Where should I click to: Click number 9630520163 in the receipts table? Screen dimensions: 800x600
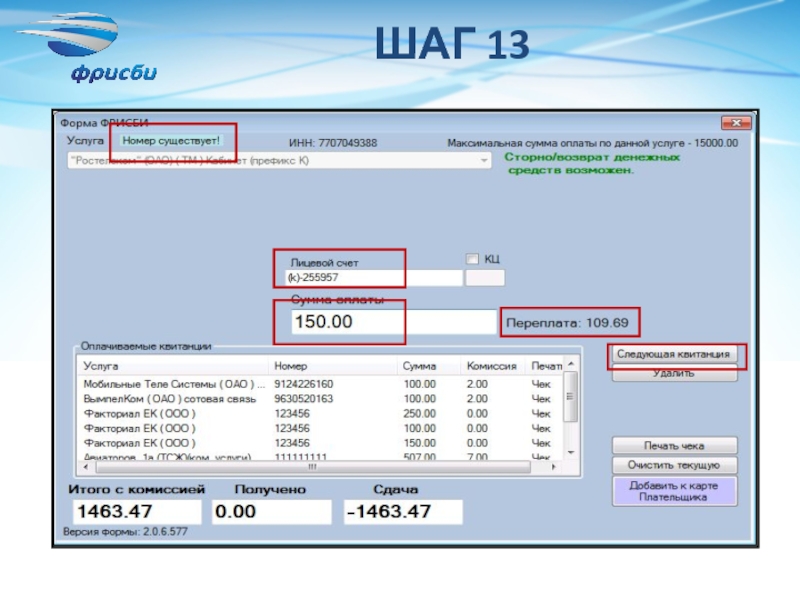tap(304, 399)
